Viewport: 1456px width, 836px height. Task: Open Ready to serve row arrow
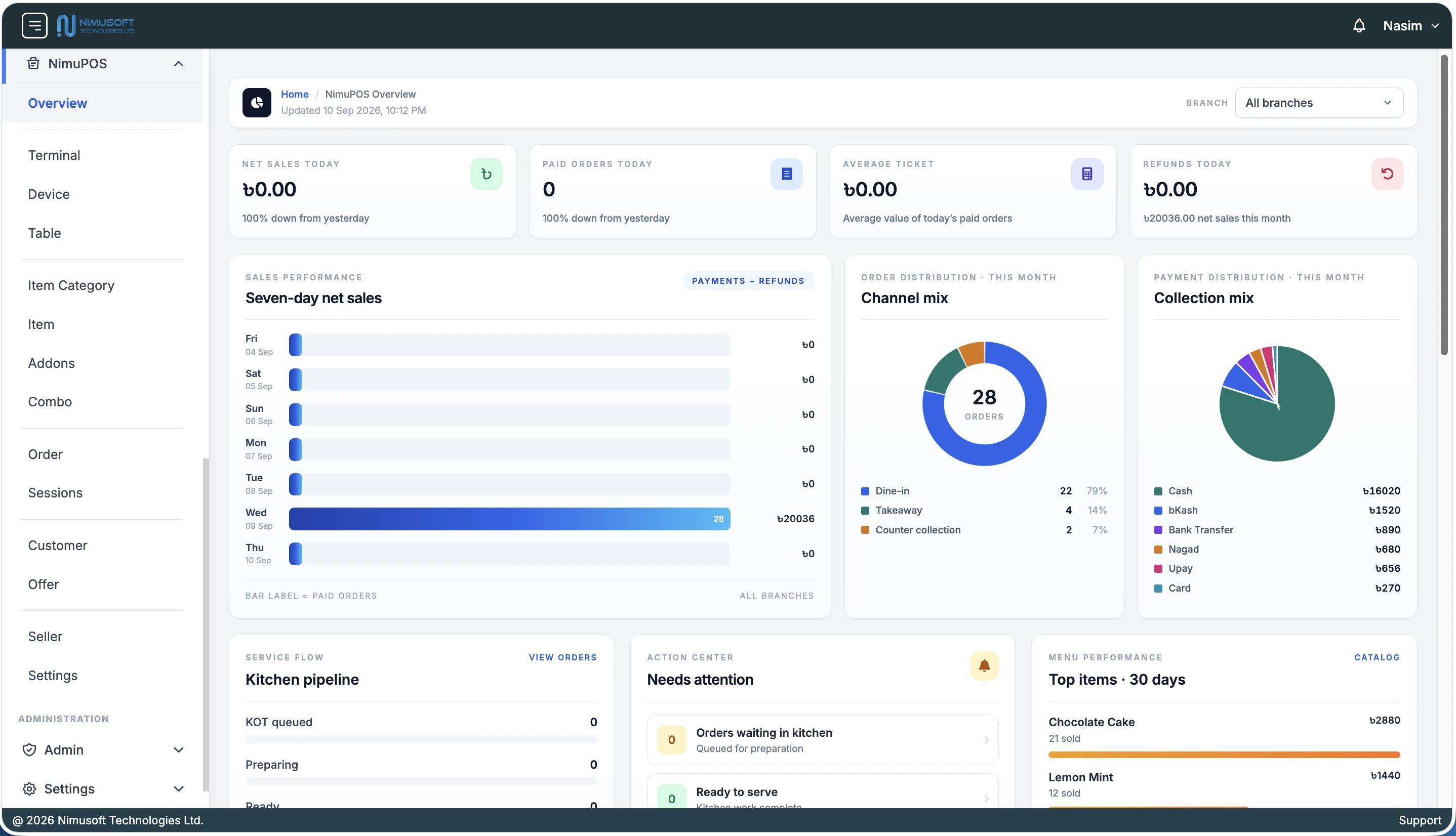pyautogui.click(x=986, y=799)
